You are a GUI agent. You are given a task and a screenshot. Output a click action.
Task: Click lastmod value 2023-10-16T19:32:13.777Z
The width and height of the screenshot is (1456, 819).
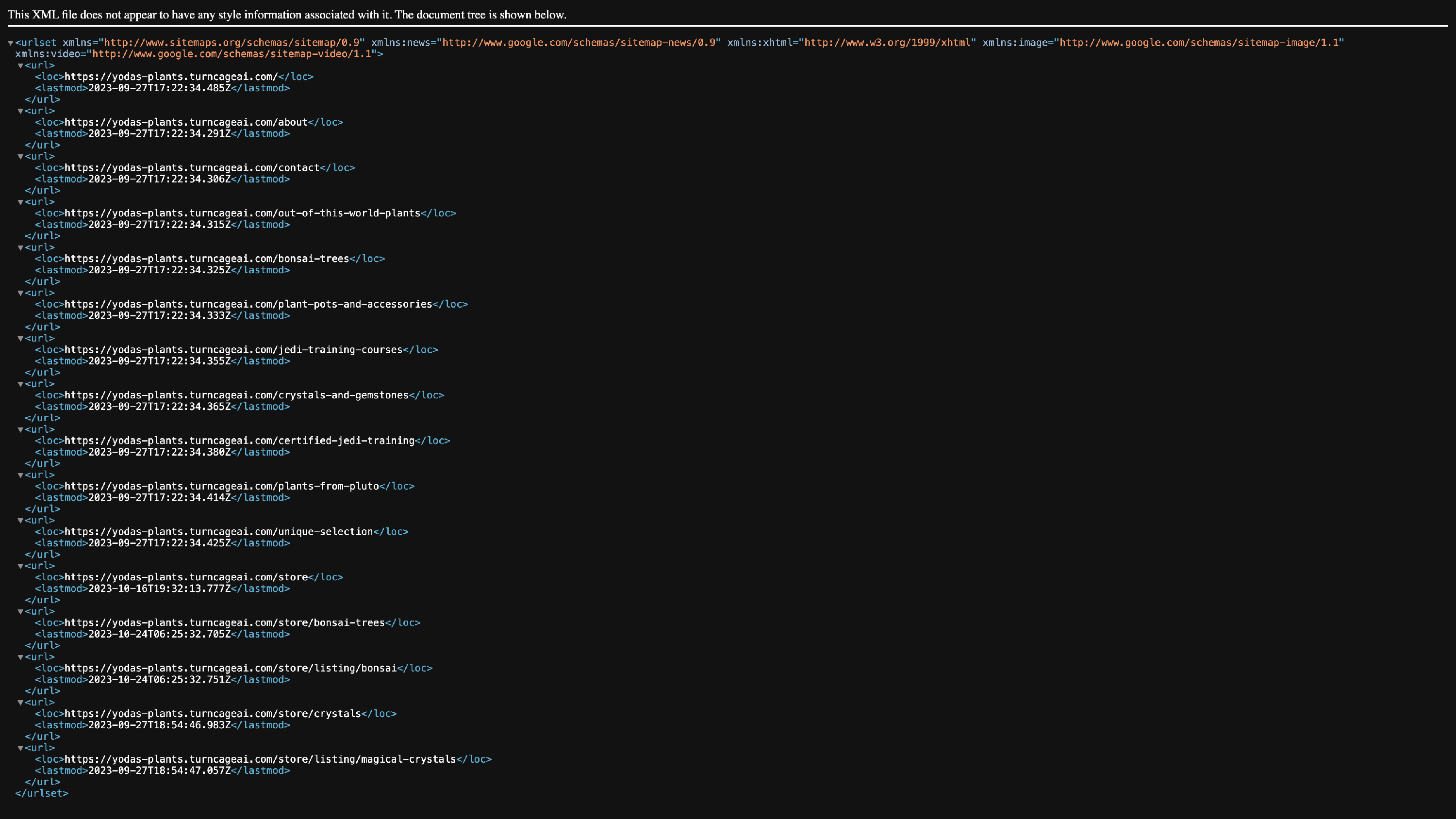click(159, 589)
